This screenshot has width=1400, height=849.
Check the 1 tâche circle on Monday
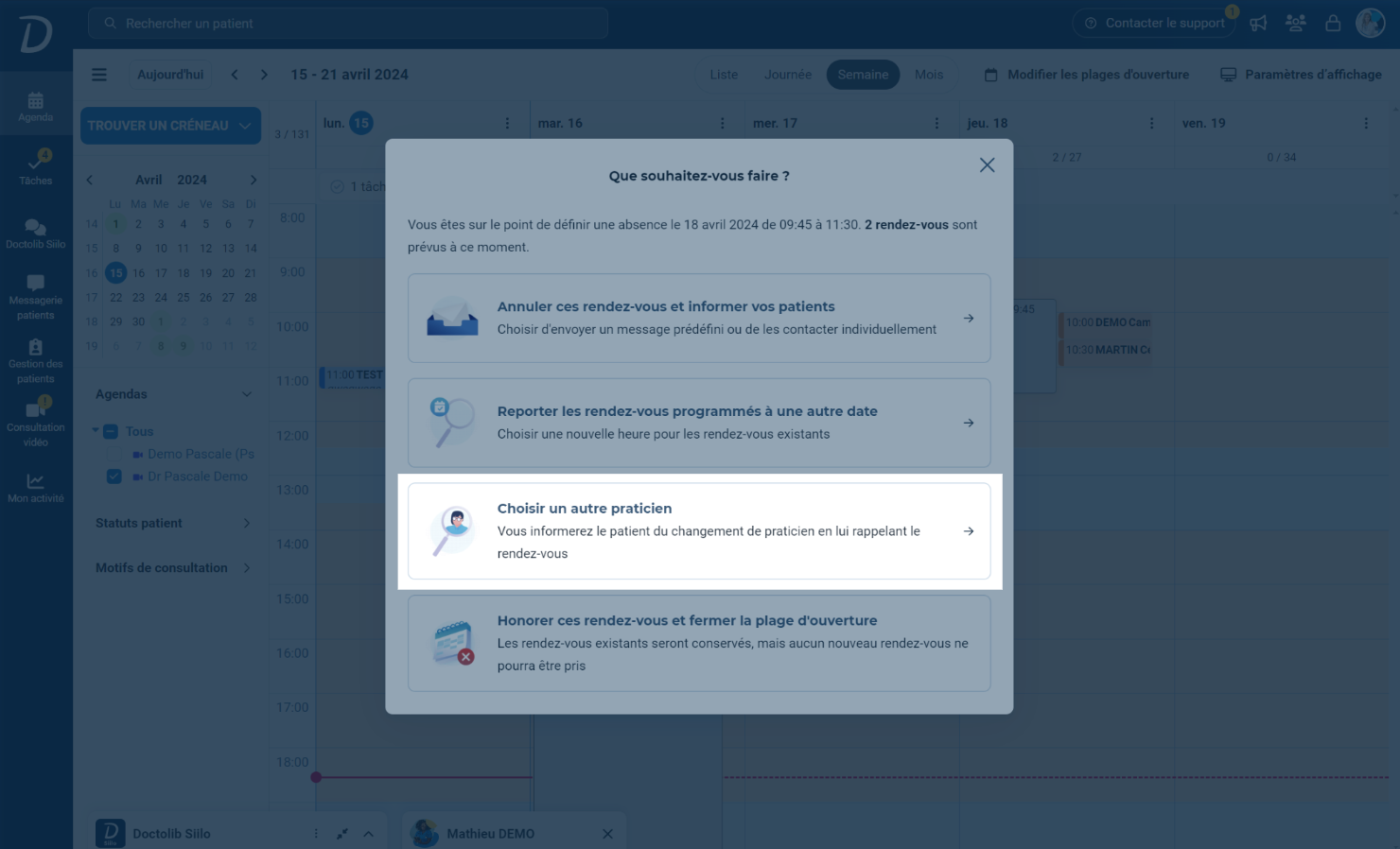337,186
